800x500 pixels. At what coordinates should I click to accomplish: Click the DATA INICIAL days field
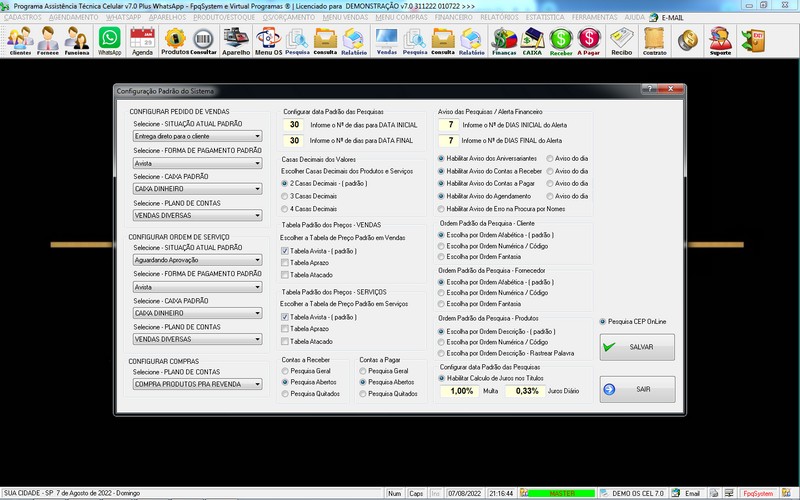(294, 124)
